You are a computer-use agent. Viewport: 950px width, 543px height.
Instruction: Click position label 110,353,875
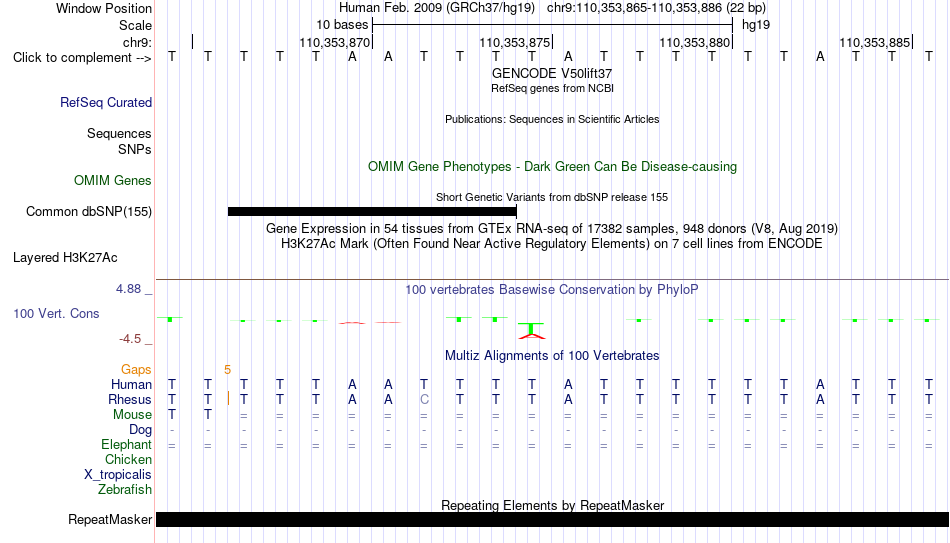click(x=514, y=42)
